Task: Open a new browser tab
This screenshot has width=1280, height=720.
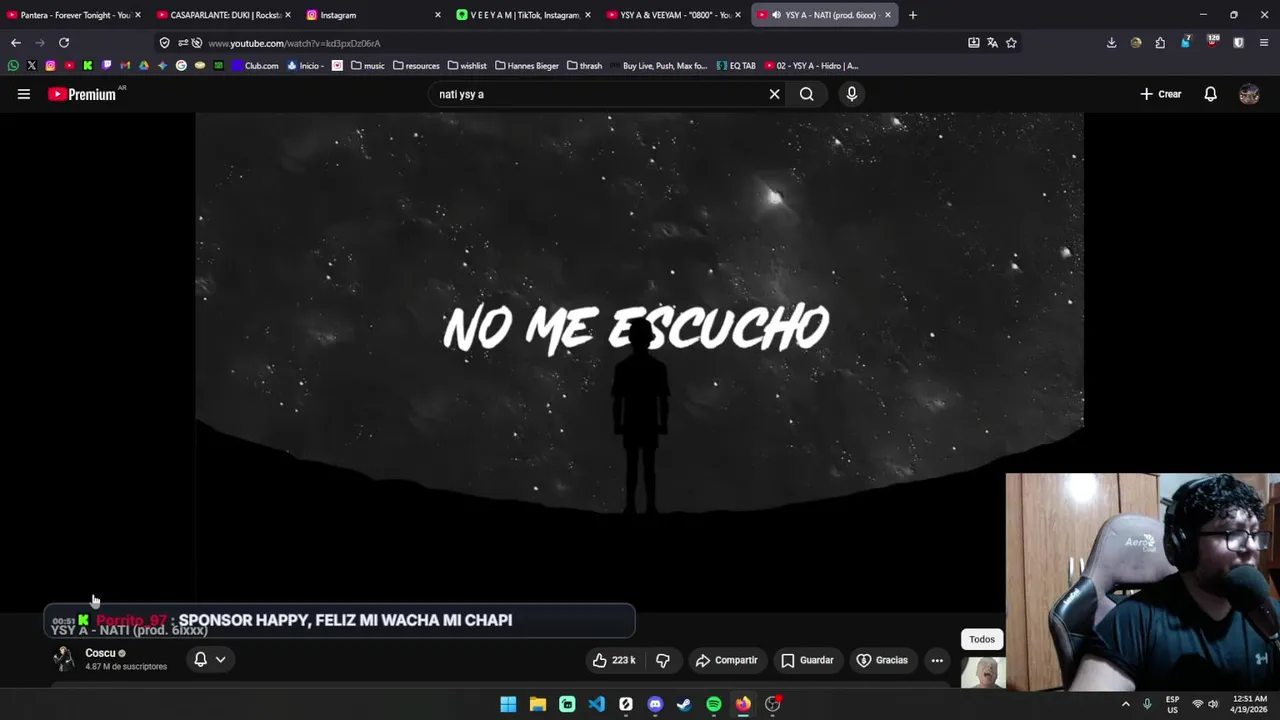Action: 912,15
